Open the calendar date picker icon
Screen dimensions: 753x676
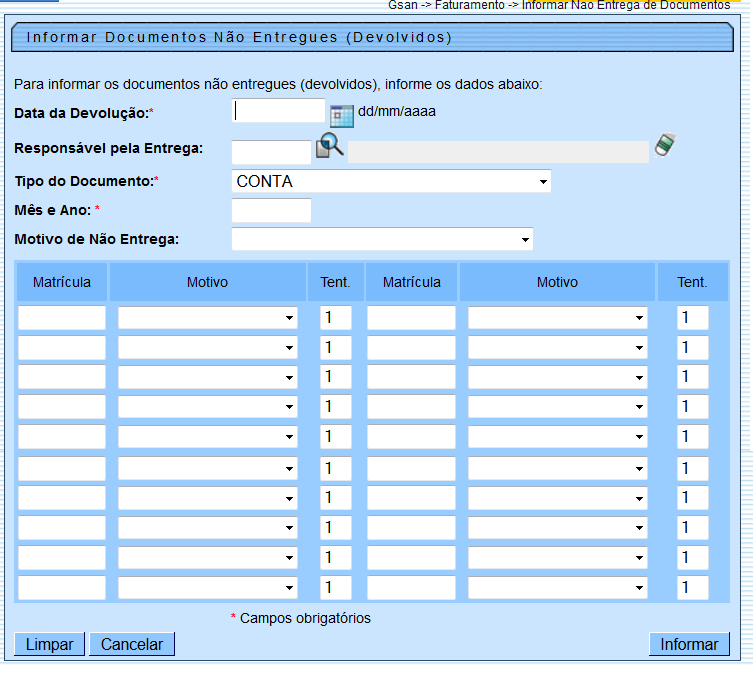click(342, 114)
